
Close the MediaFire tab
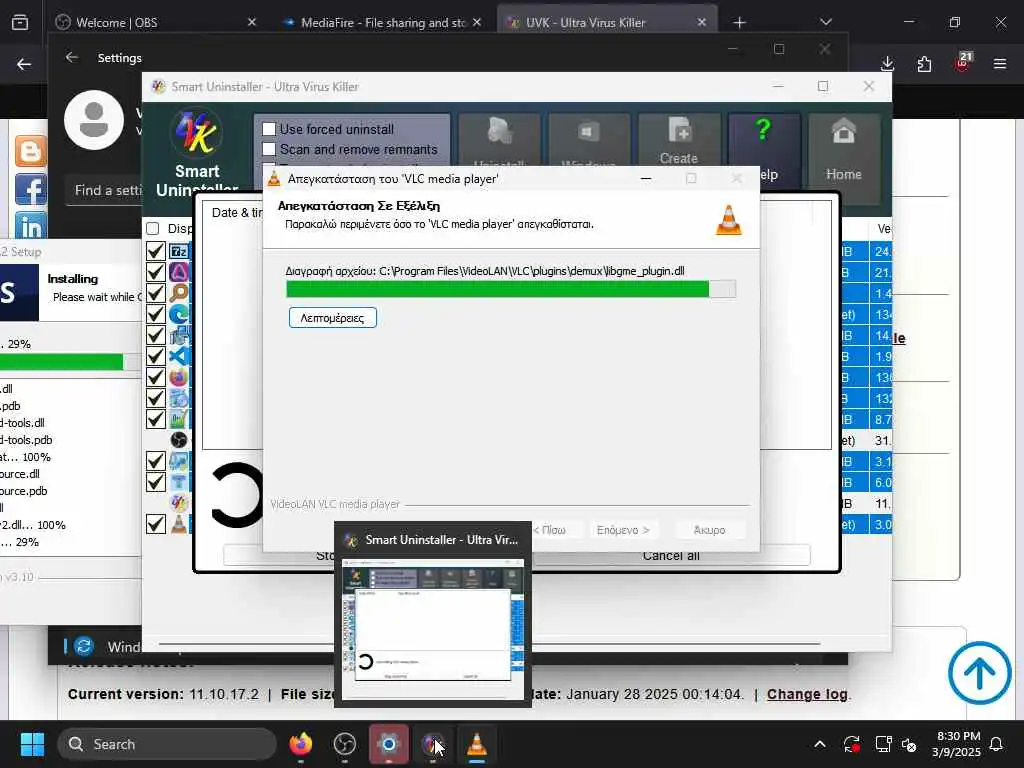pos(477,22)
